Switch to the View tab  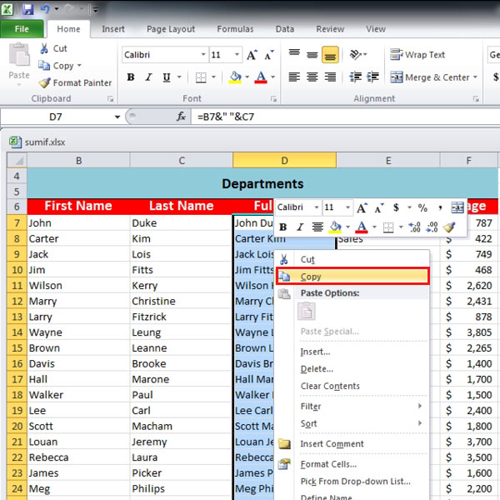(376, 29)
